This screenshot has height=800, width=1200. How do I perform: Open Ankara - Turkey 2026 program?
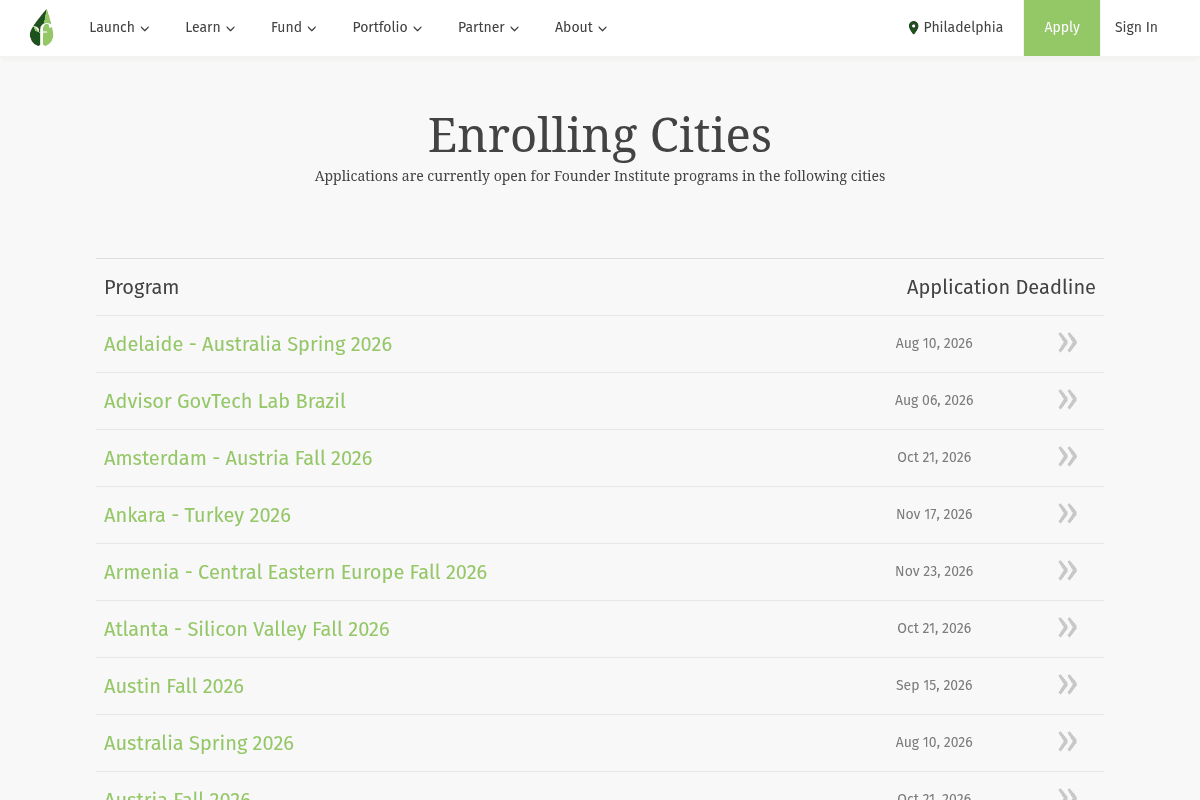point(197,515)
